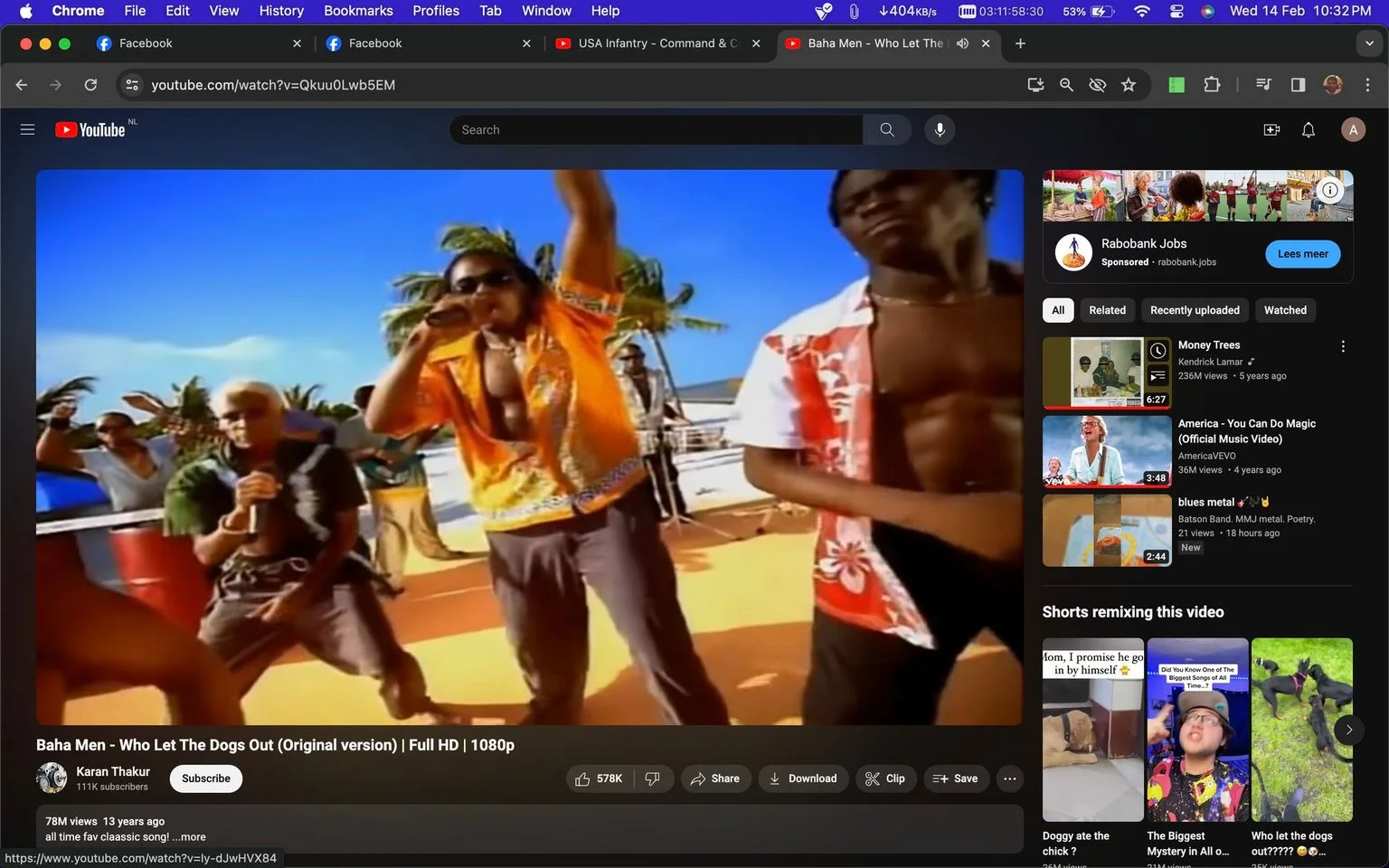Open Money Trees video thumbnail
Screen dimensions: 1389x868
(x=1107, y=373)
